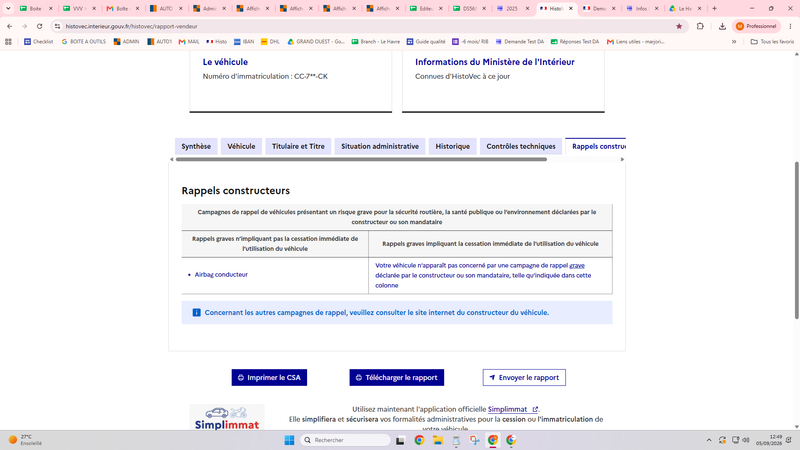Open Chrome downloads icon

pos(722,26)
